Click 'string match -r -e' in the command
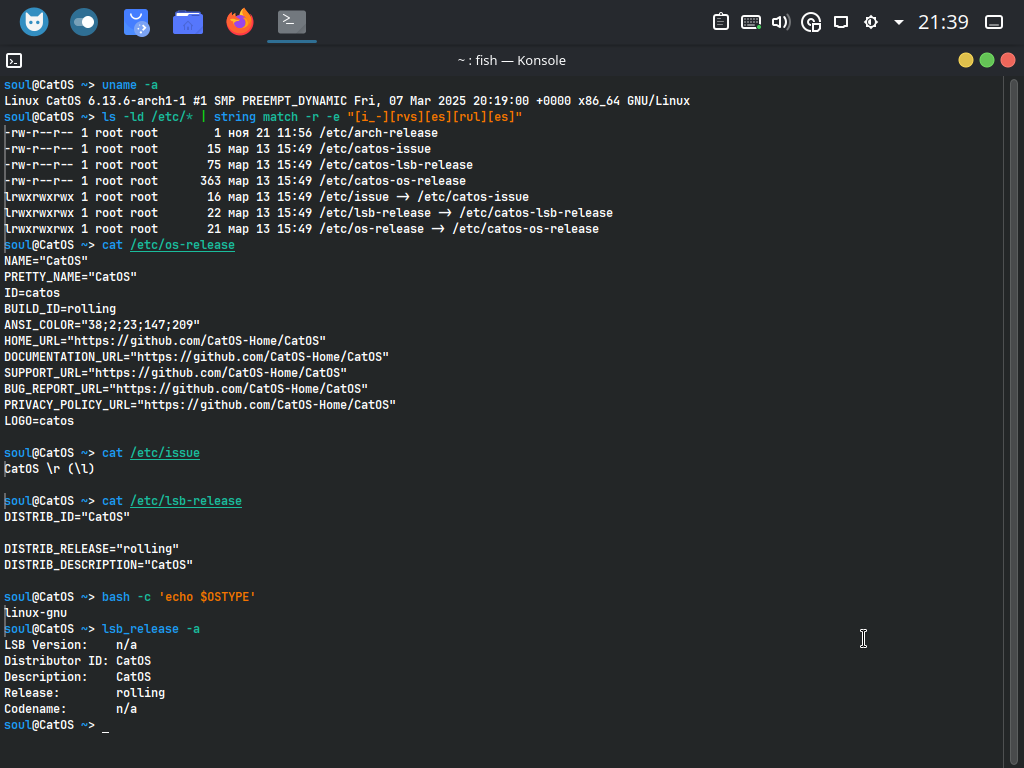The width and height of the screenshot is (1024, 768). (x=277, y=117)
